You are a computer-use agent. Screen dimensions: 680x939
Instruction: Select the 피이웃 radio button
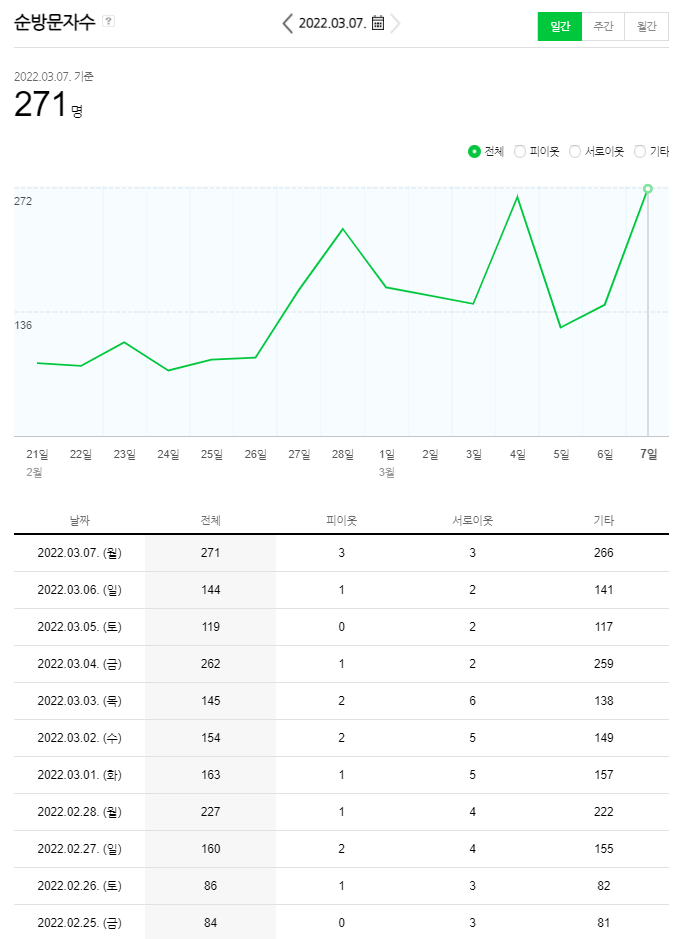[520, 152]
